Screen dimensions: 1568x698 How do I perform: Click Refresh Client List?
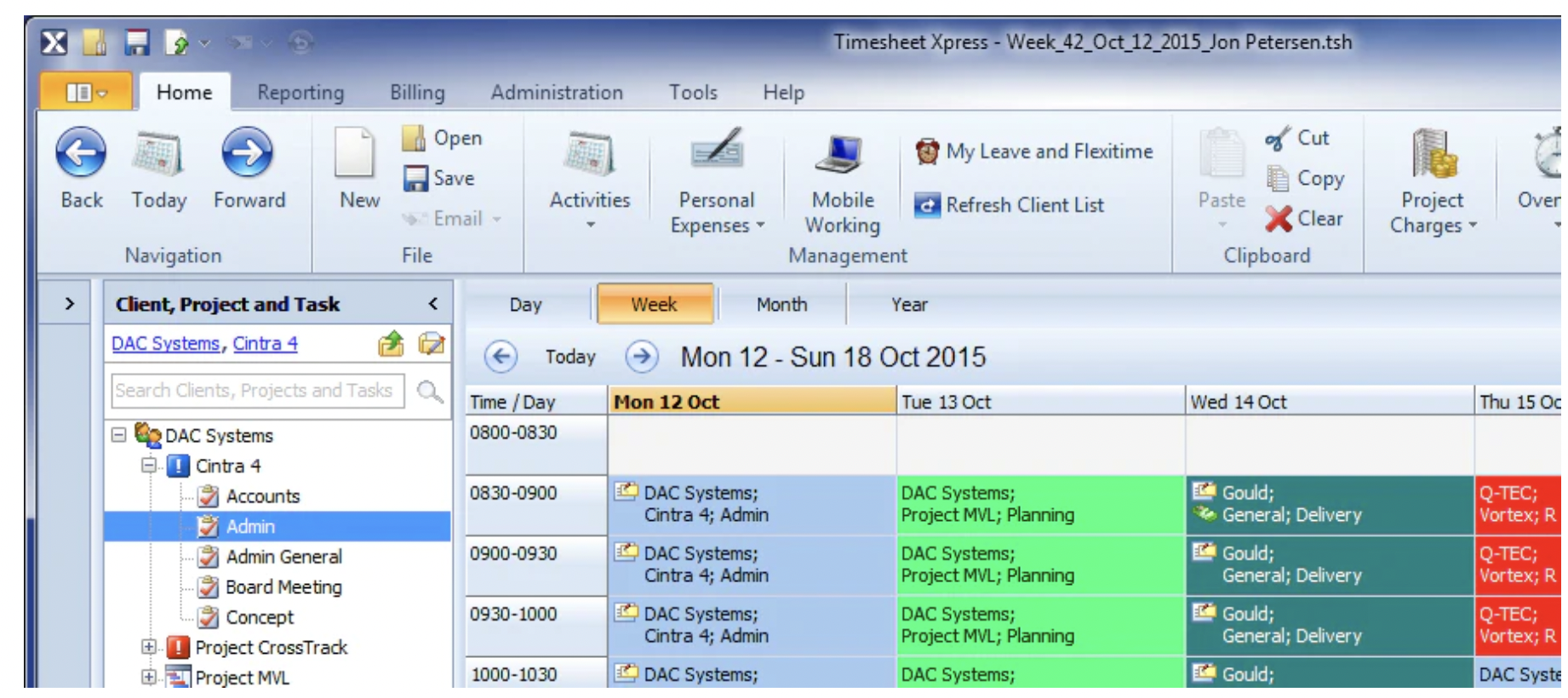tap(1010, 205)
